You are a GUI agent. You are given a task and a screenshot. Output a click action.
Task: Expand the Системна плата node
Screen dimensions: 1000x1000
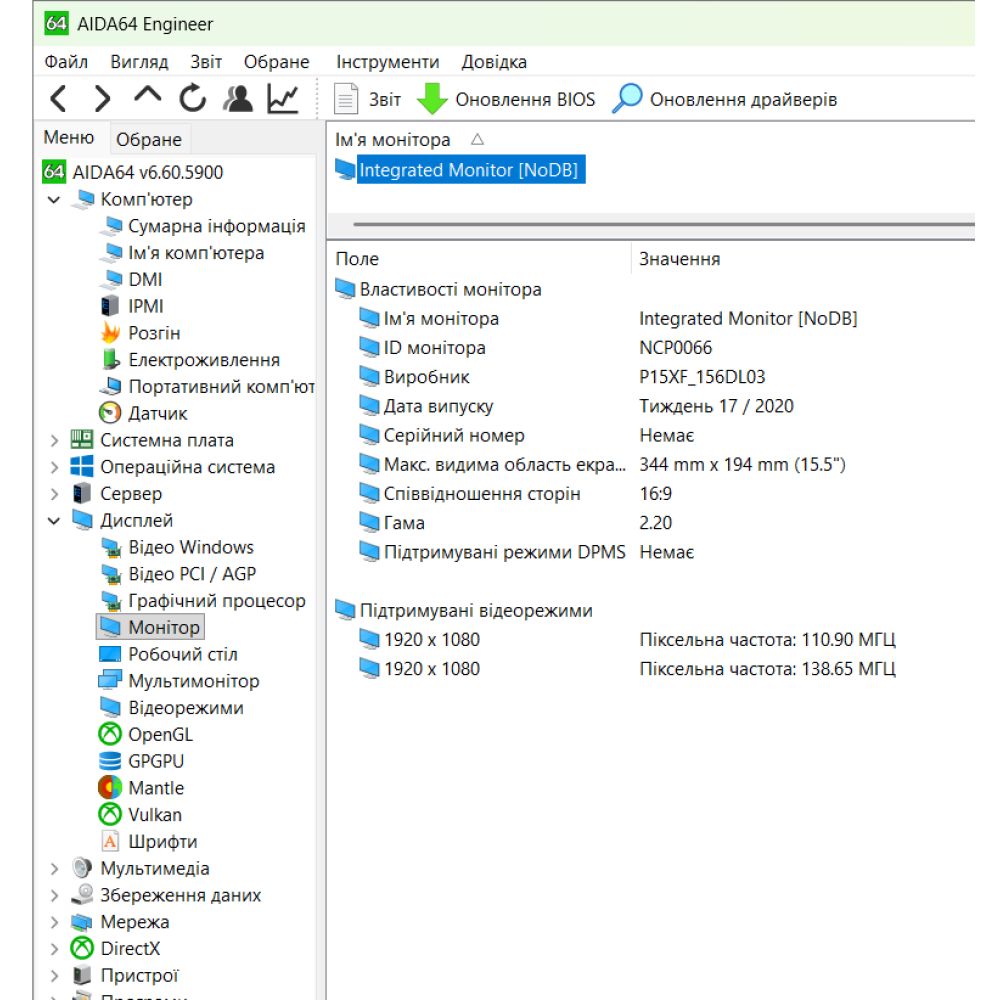54,441
